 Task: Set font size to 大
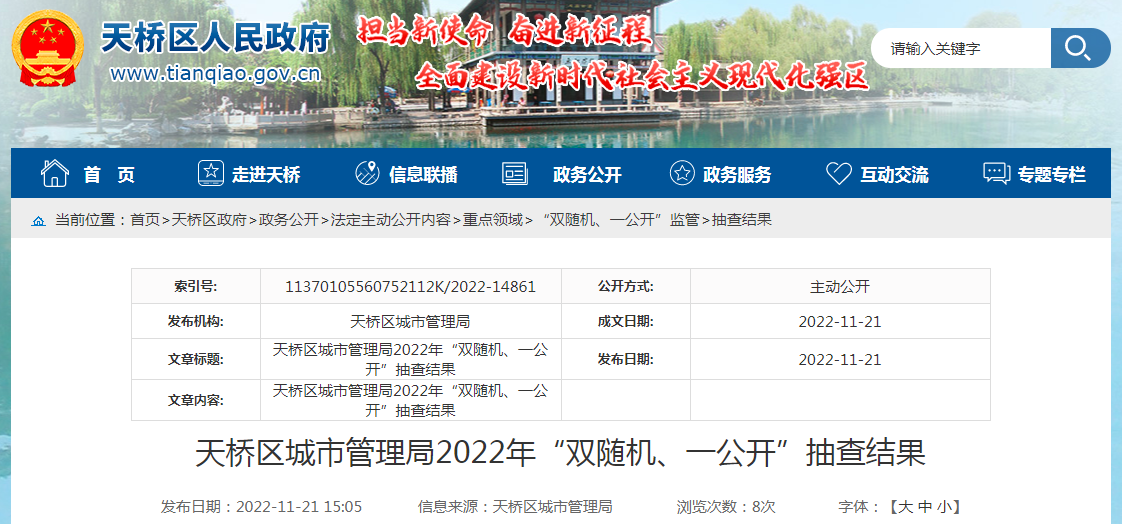[905, 507]
